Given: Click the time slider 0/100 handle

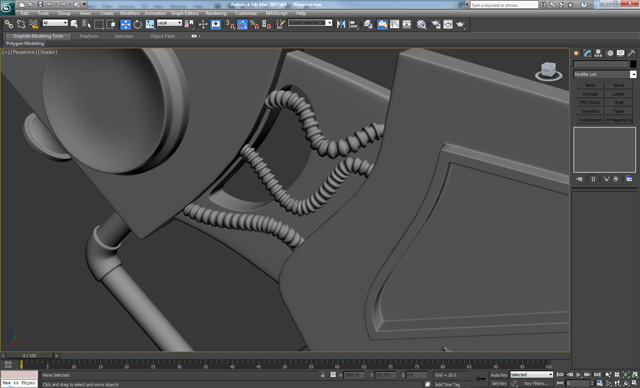Looking at the screenshot, I should pyautogui.click(x=30, y=356).
